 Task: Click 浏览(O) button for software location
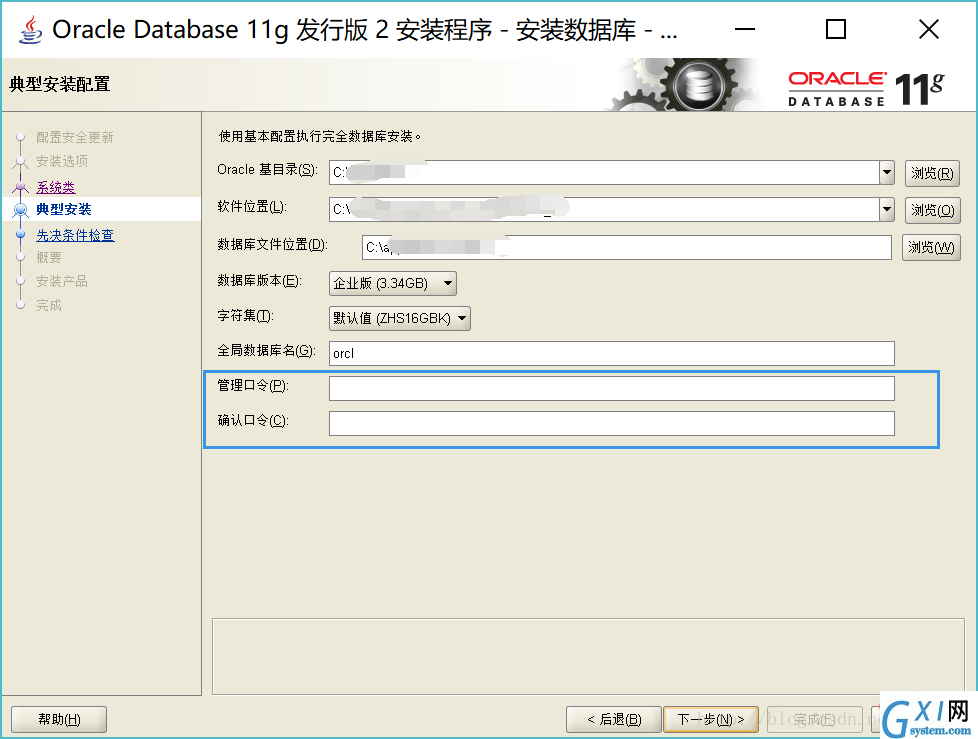pos(932,210)
